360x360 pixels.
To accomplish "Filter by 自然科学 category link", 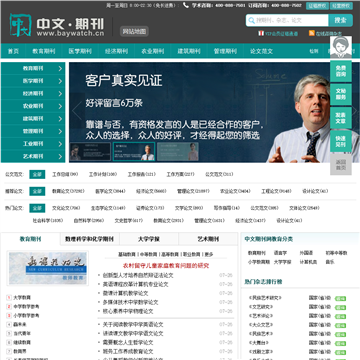I will (89, 221).
